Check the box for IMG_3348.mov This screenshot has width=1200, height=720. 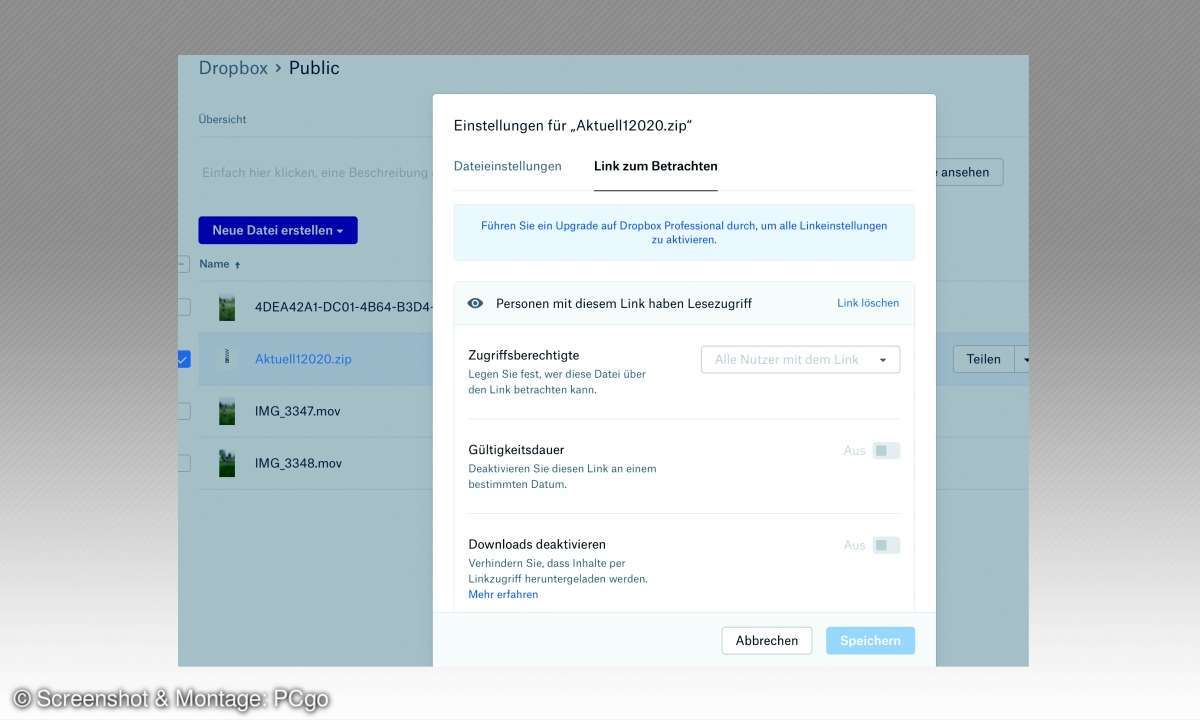(x=184, y=463)
